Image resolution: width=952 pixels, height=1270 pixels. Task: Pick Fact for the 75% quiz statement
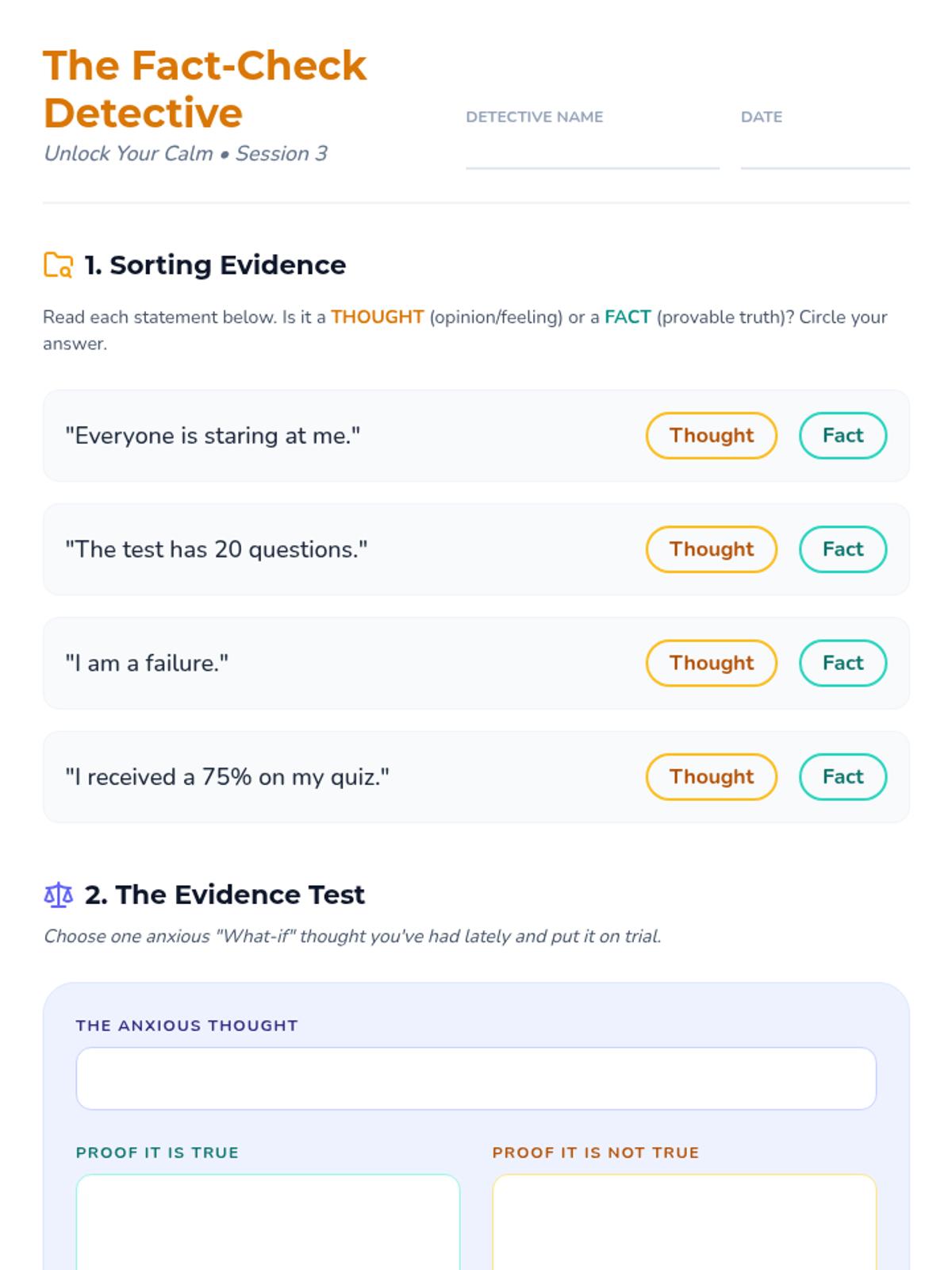843,776
